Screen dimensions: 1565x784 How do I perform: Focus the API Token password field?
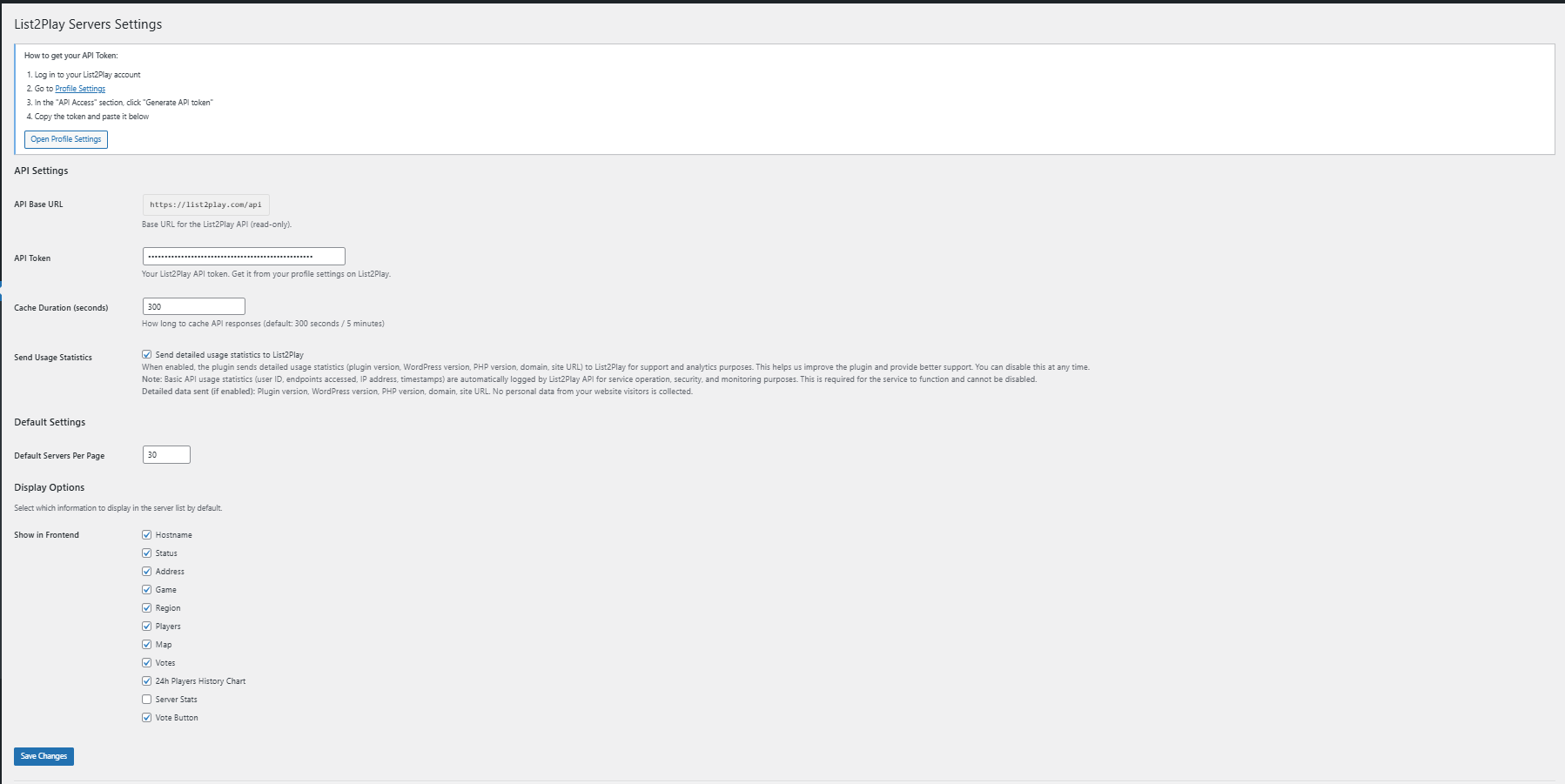click(x=244, y=257)
